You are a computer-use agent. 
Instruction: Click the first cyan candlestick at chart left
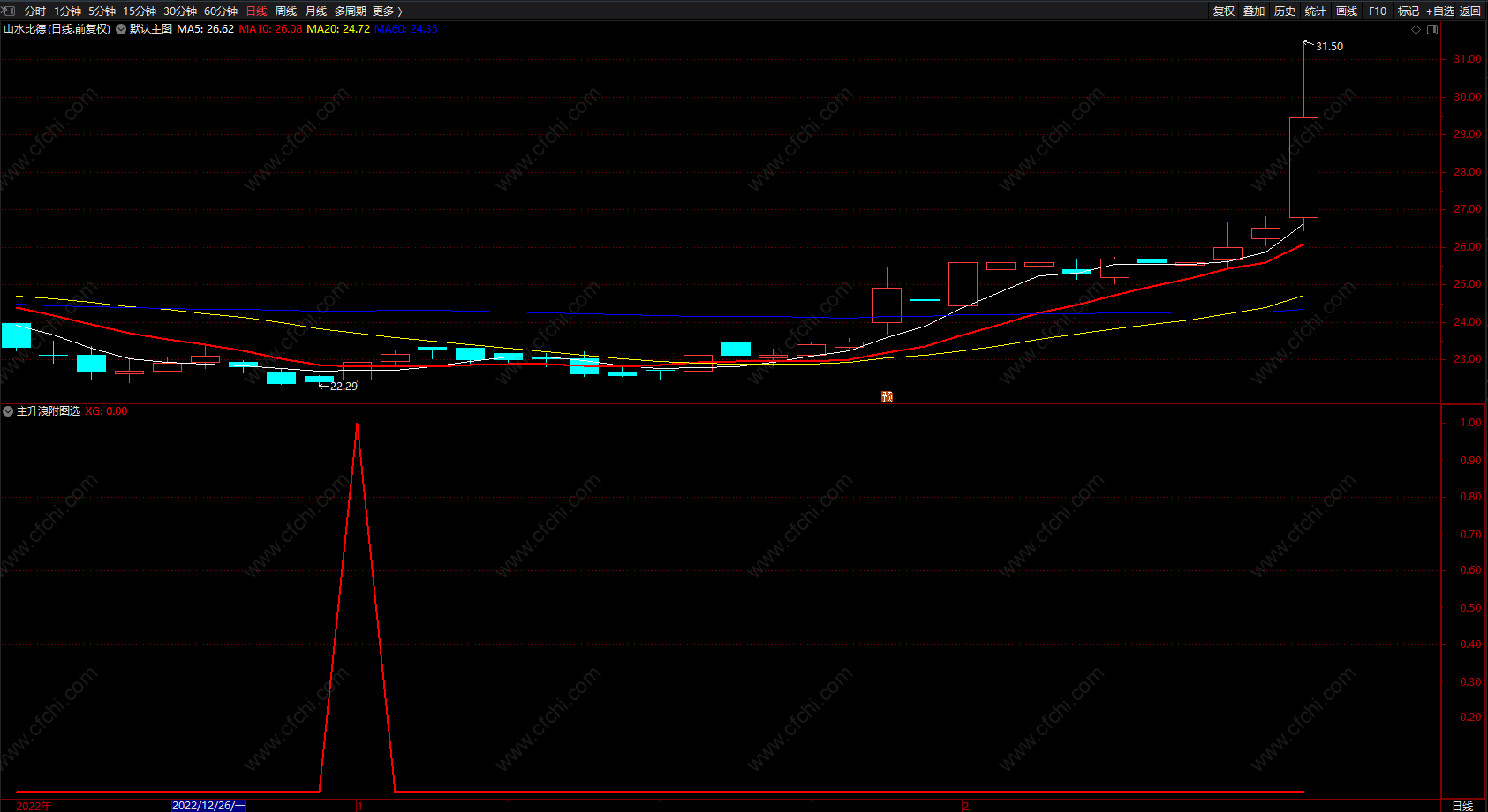click(16, 335)
